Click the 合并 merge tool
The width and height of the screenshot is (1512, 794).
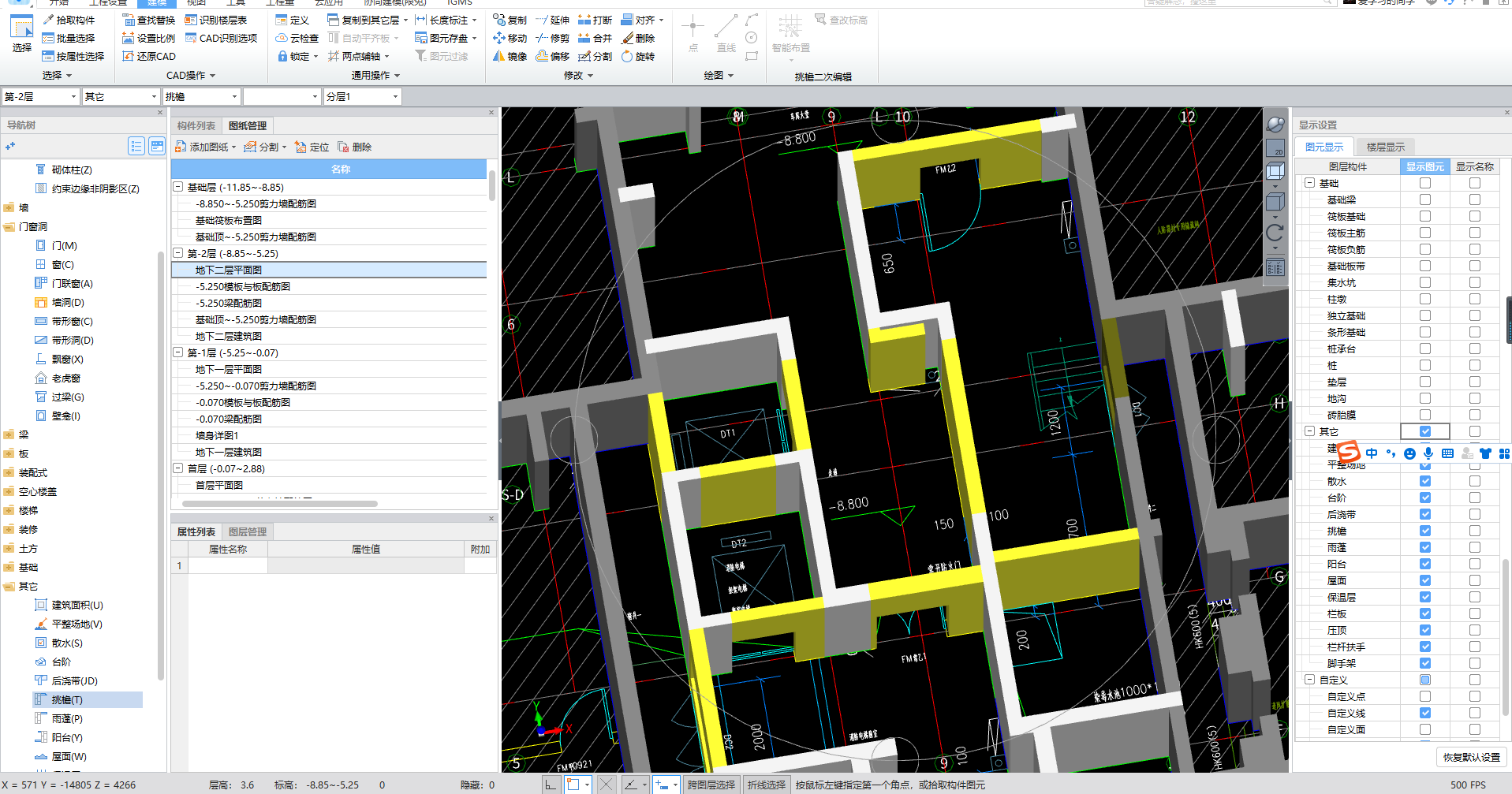[x=595, y=38]
